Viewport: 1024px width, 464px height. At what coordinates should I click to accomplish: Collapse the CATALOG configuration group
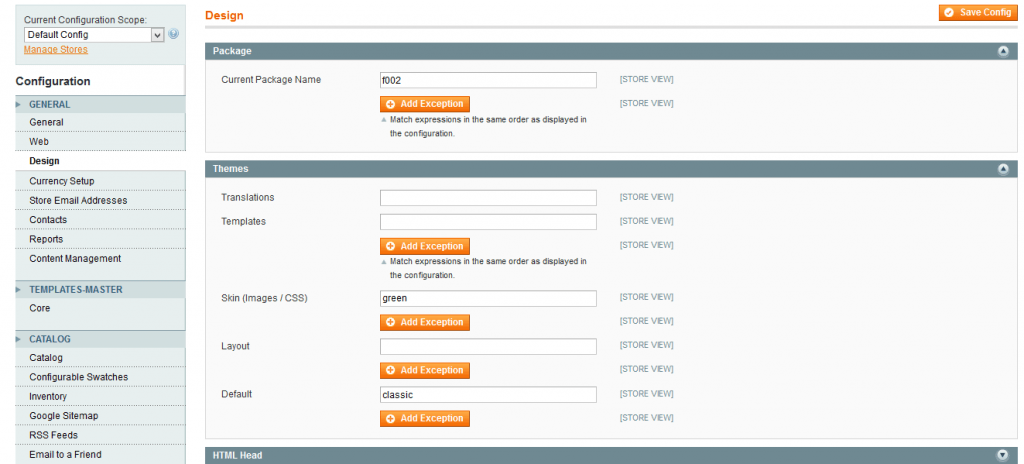click(x=49, y=339)
